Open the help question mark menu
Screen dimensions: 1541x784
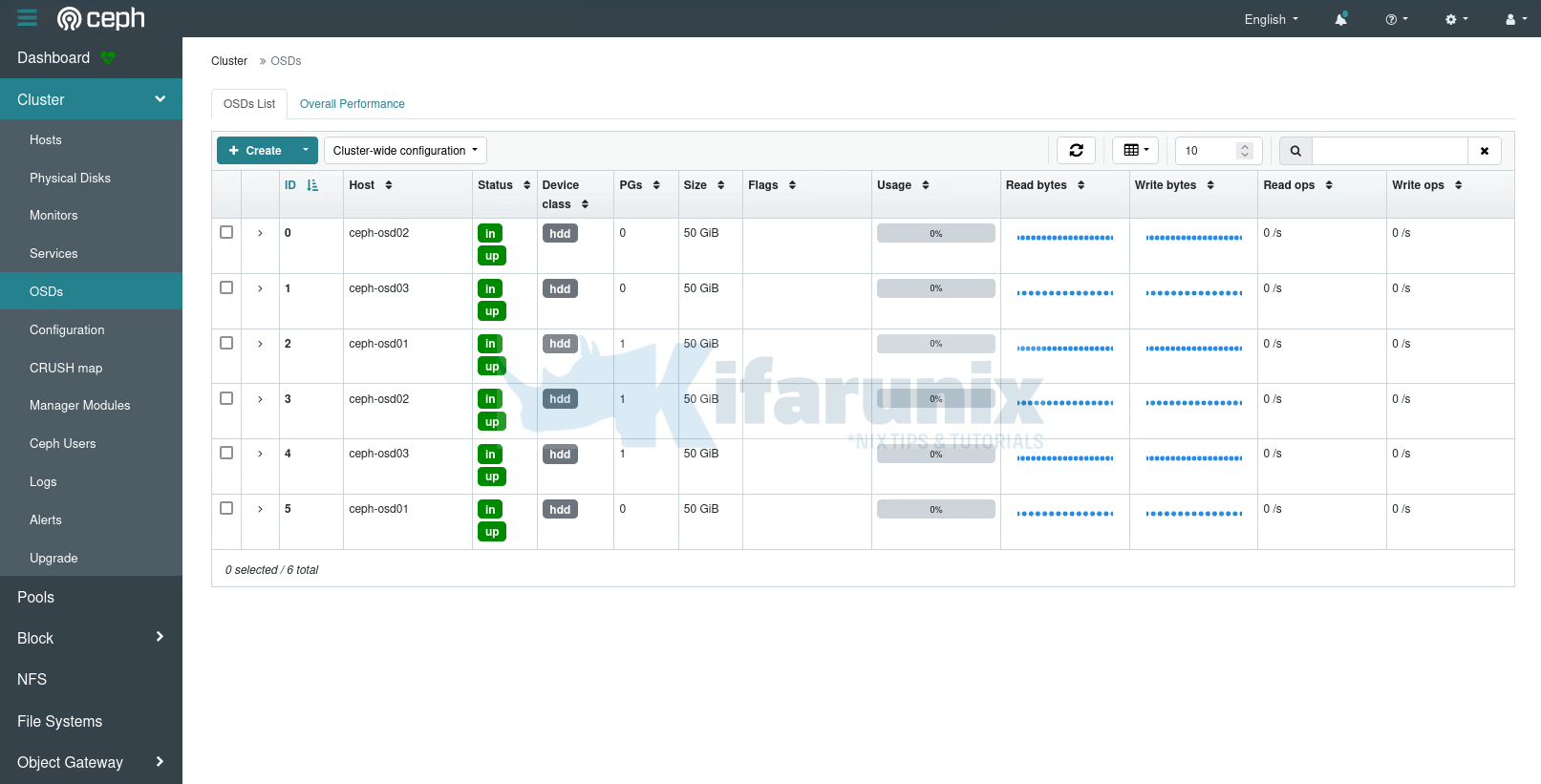point(1396,19)
